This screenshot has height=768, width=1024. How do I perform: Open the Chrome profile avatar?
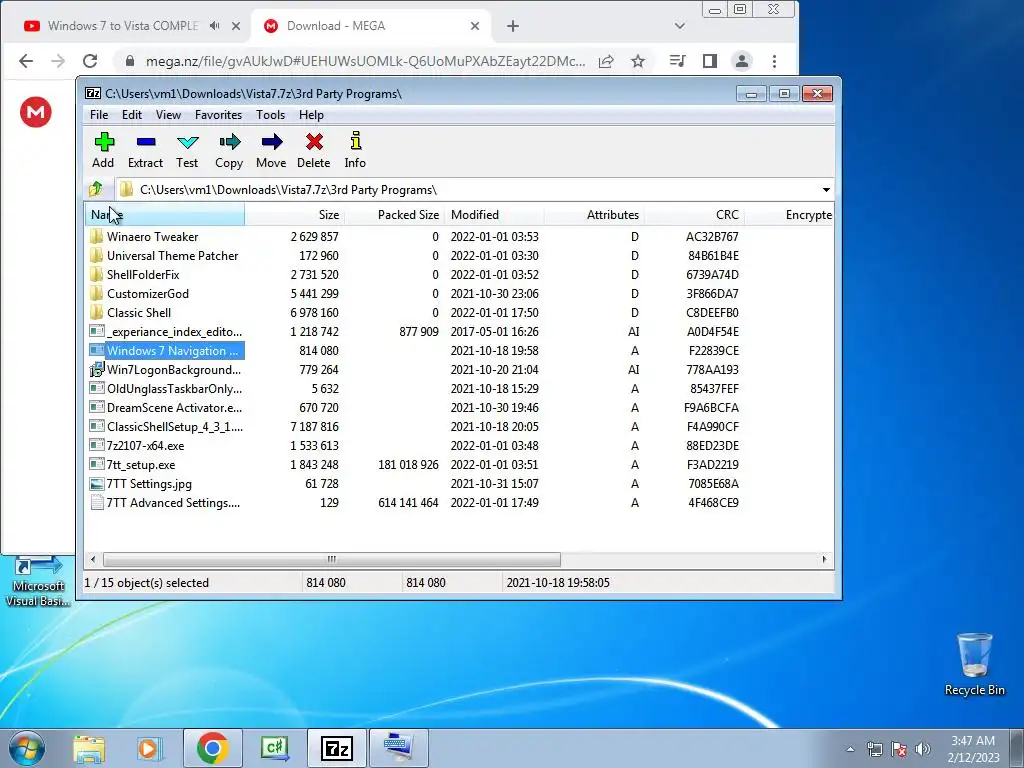pyautogui.click(x=742, y=61)
